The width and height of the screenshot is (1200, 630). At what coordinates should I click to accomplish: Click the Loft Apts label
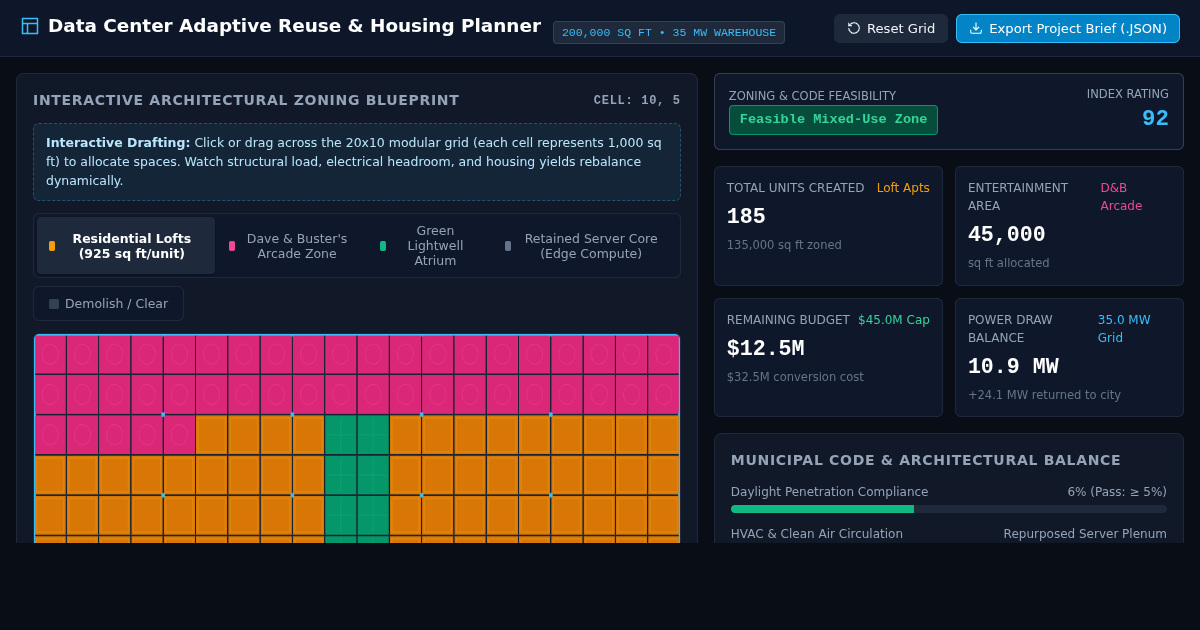coord(903,188)
